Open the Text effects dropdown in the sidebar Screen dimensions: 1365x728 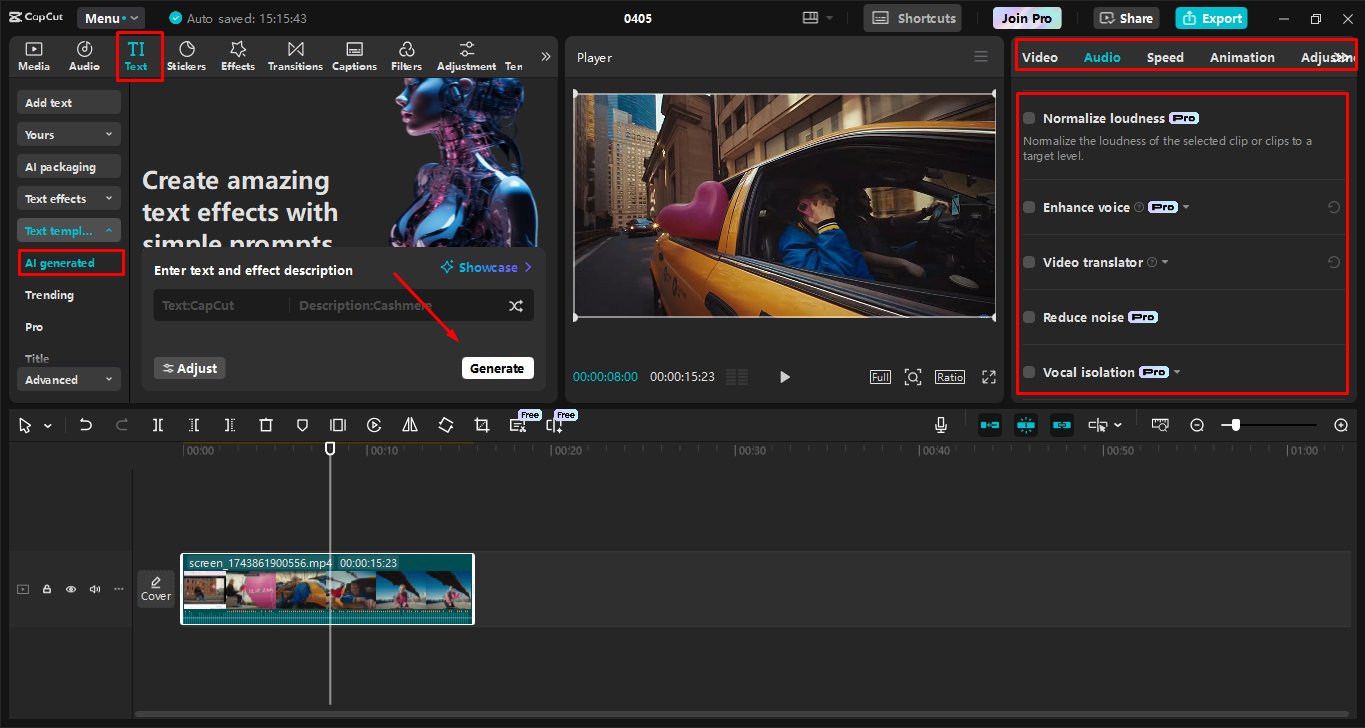pyautogui.click(x=68, y=198)
